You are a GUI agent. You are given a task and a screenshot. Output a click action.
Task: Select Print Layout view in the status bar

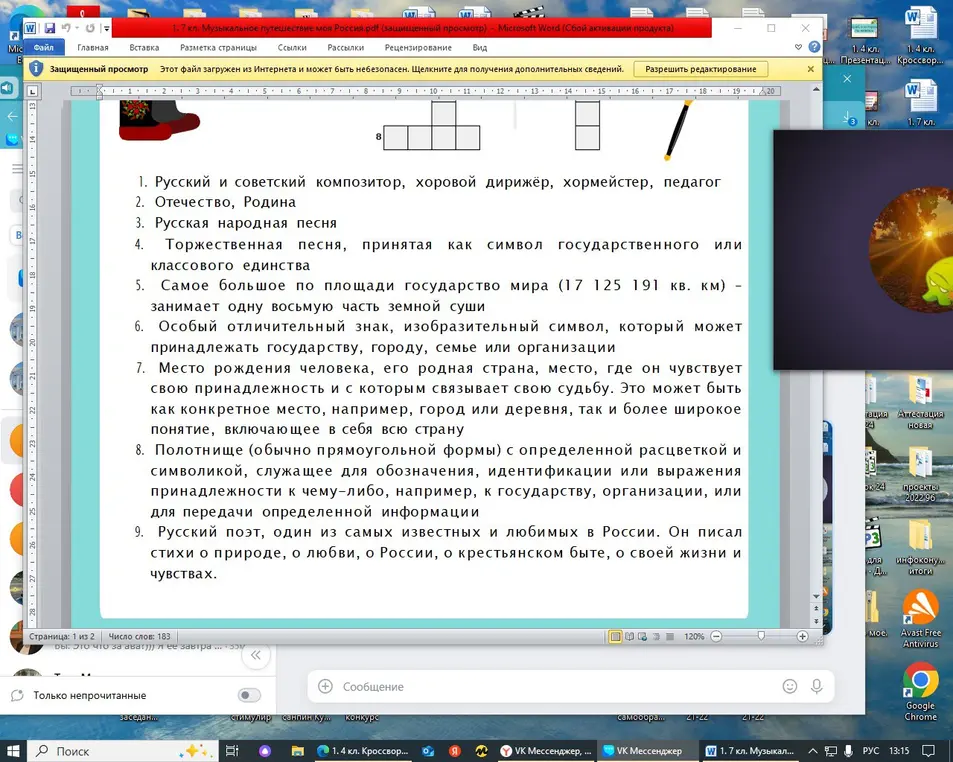pyautogui.click(x=615, y=637)
